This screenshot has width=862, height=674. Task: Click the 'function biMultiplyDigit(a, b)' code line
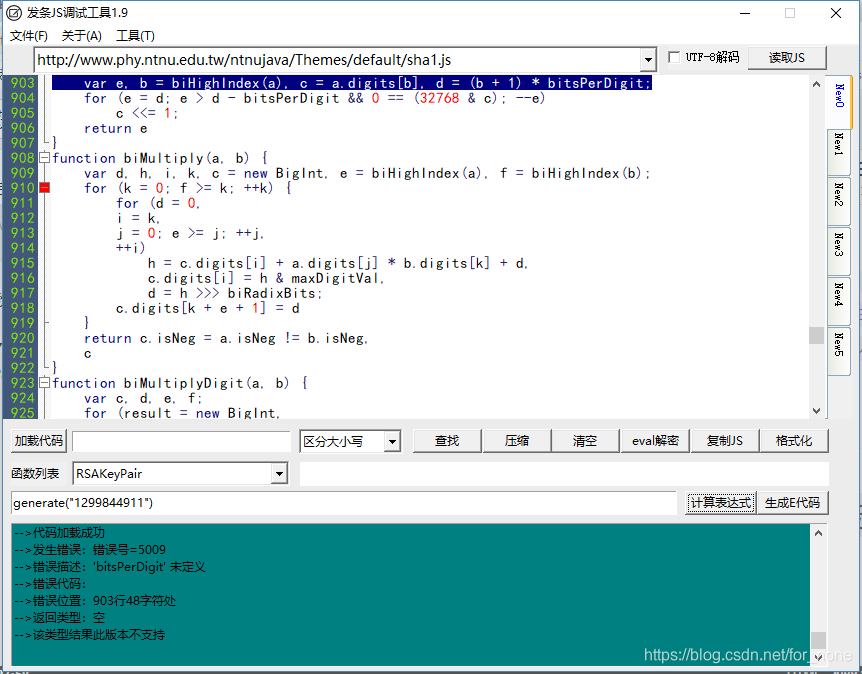coord(180,383)
